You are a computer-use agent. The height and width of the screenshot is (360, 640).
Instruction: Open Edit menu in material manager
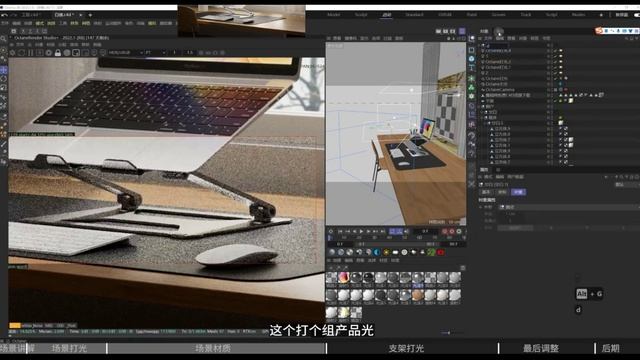[349, 260]
